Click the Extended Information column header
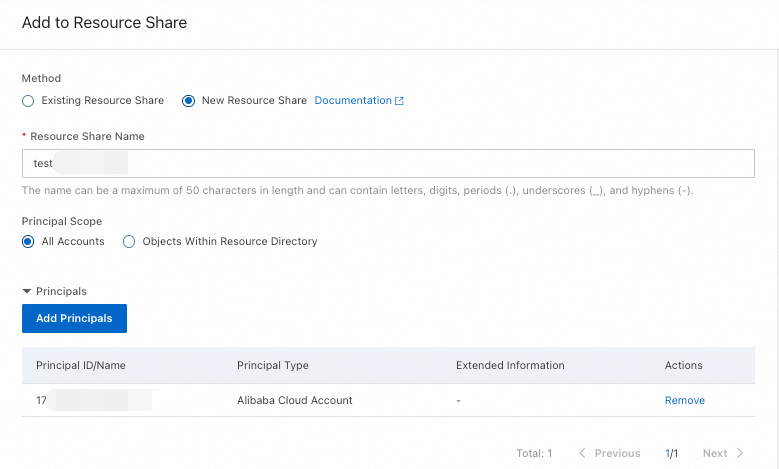This screenshot has height=469, width=779. point(510,366)
